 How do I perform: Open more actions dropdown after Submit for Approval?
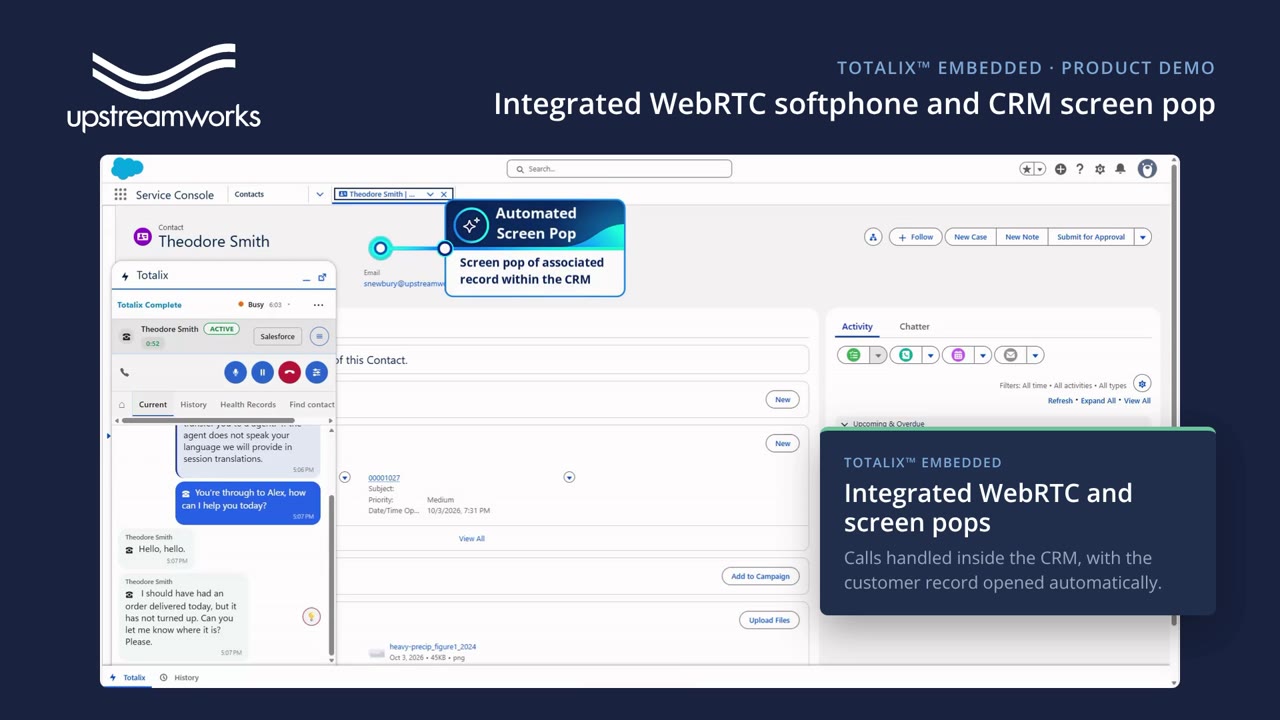1143,237
